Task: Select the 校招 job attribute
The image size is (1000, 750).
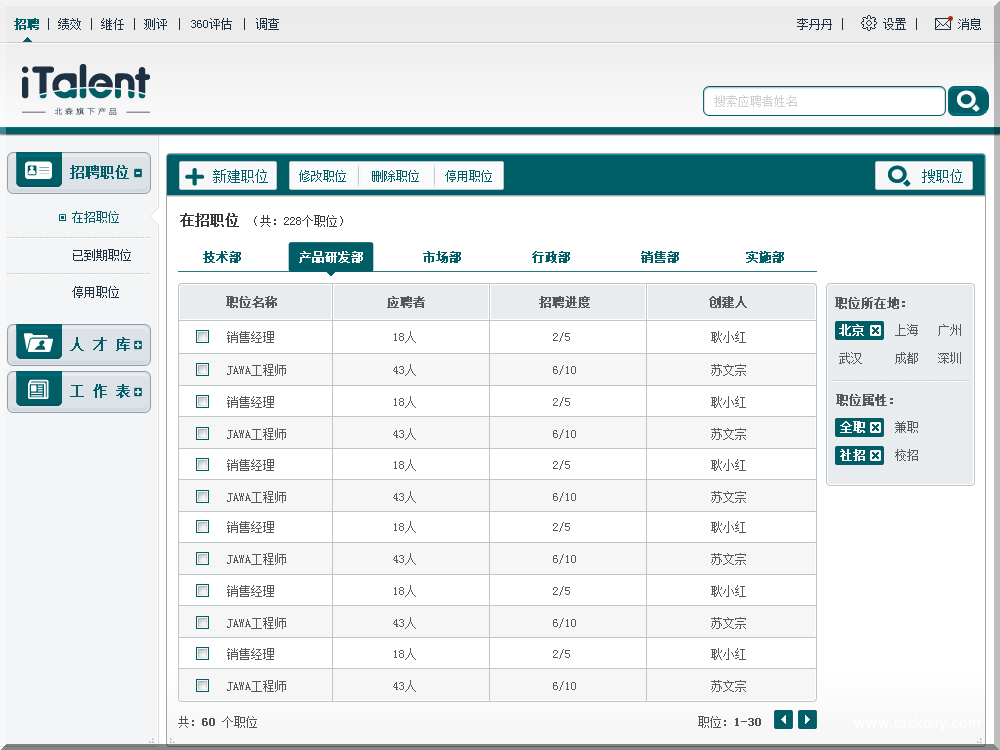Action: pos(906,455)
